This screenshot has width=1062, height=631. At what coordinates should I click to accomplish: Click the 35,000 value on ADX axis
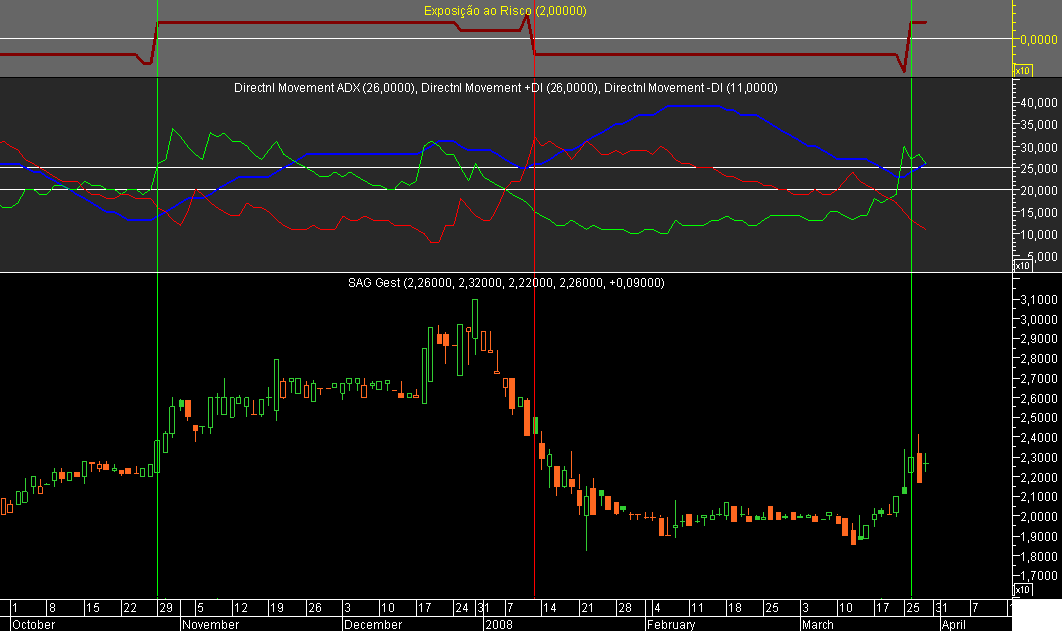click(x=1039, y=125)
